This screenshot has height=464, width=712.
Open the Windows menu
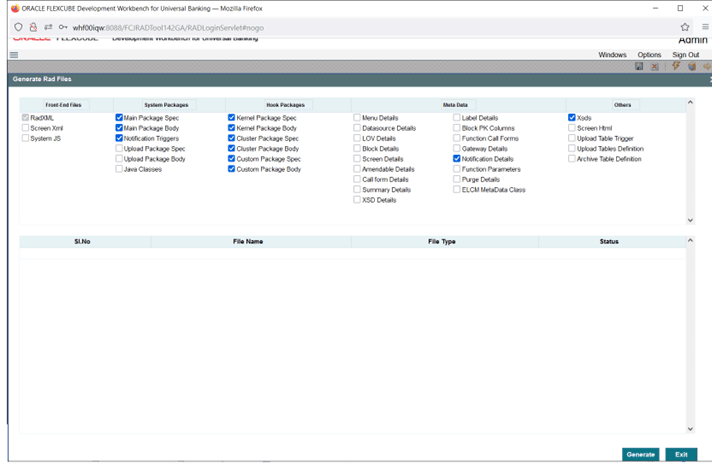pyautogui.click(x=612, y=55)
